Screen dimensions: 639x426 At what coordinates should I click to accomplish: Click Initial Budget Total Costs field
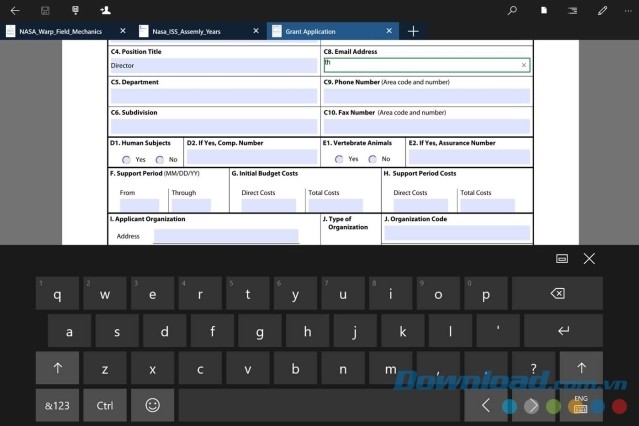[x=335, y=205]
